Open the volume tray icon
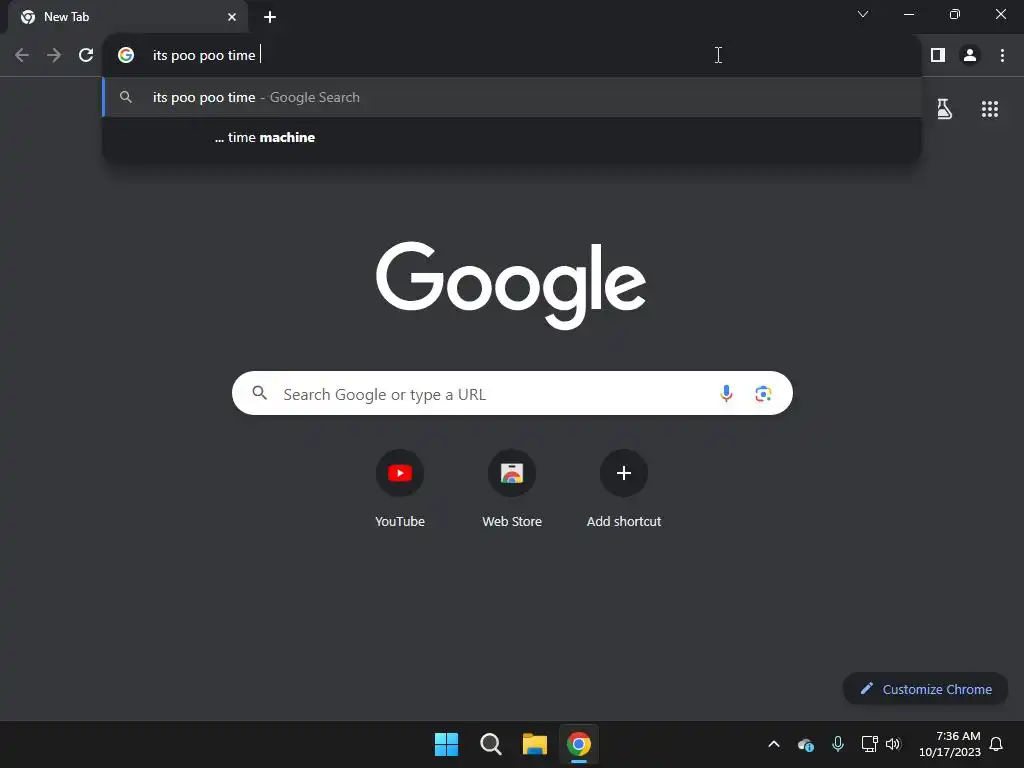This screenshot has height=768, width=1024. point(893,744)
